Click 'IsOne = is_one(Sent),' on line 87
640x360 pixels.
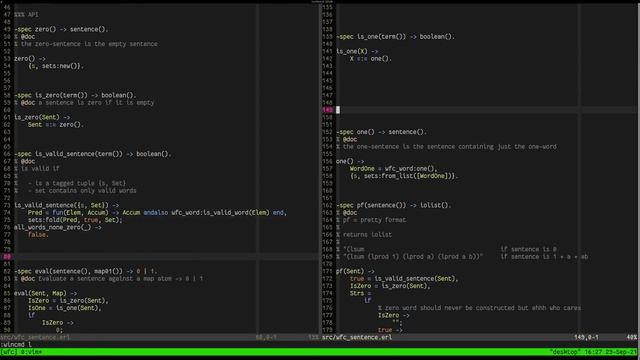click(64, 309)
